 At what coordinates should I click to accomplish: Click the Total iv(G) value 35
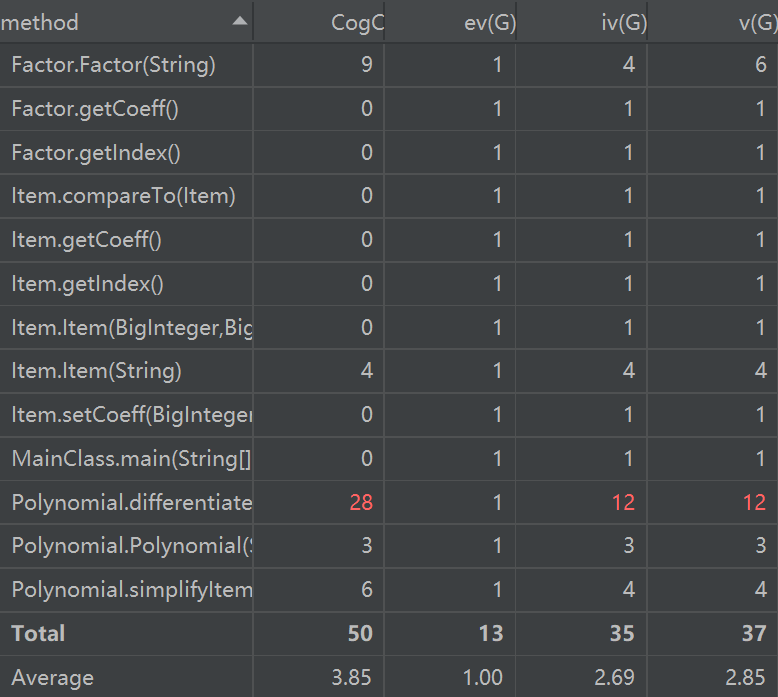click(x=622, y=634)
